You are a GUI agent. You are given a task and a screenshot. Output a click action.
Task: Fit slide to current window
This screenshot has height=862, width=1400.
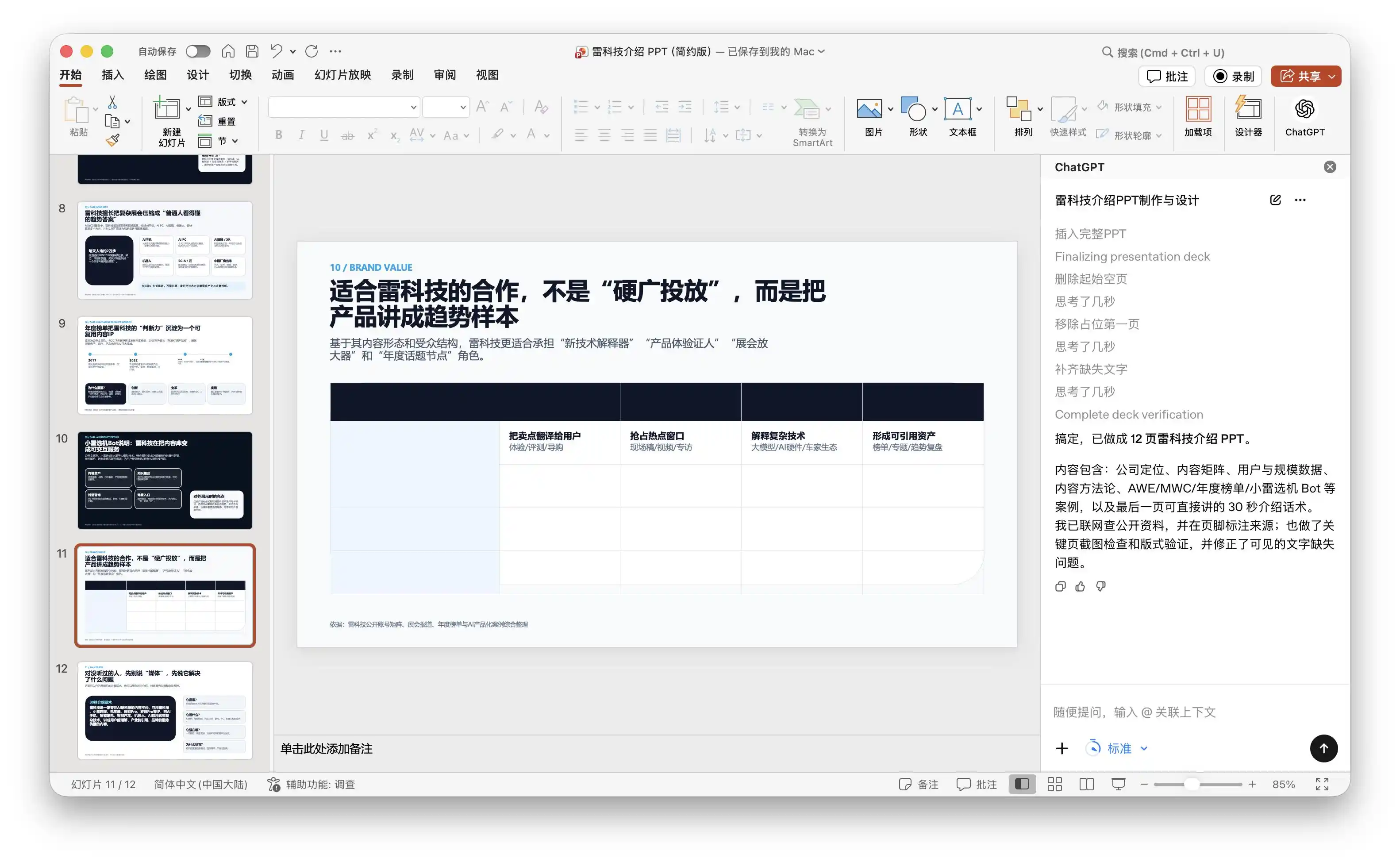coord(1322,785)
